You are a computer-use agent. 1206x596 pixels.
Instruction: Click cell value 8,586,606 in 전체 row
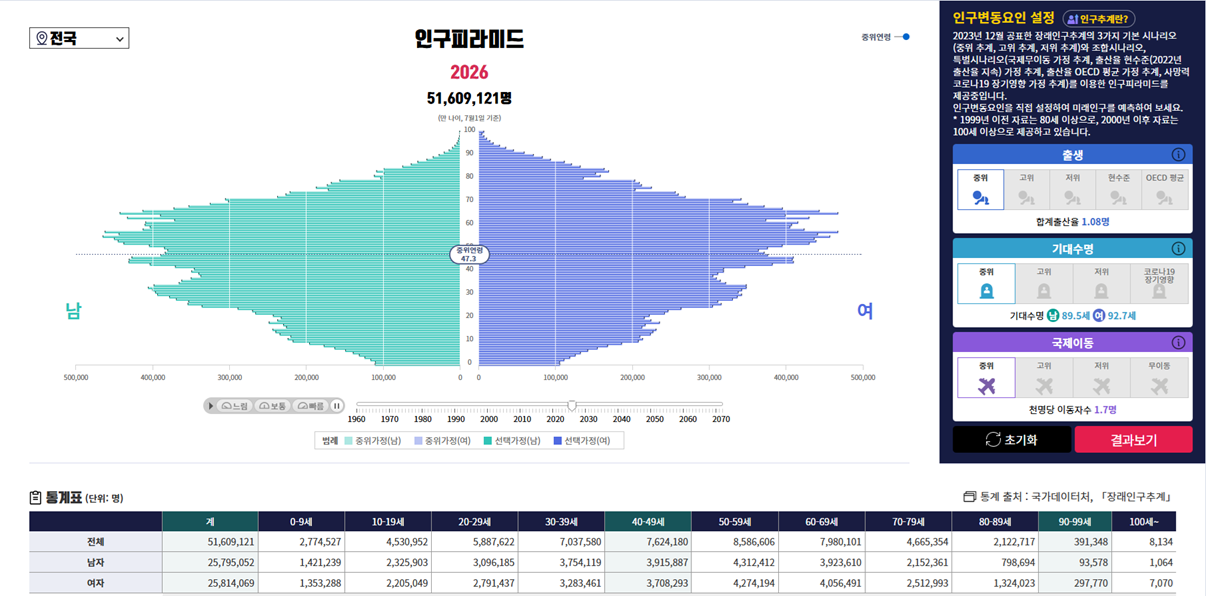[752, 541]
